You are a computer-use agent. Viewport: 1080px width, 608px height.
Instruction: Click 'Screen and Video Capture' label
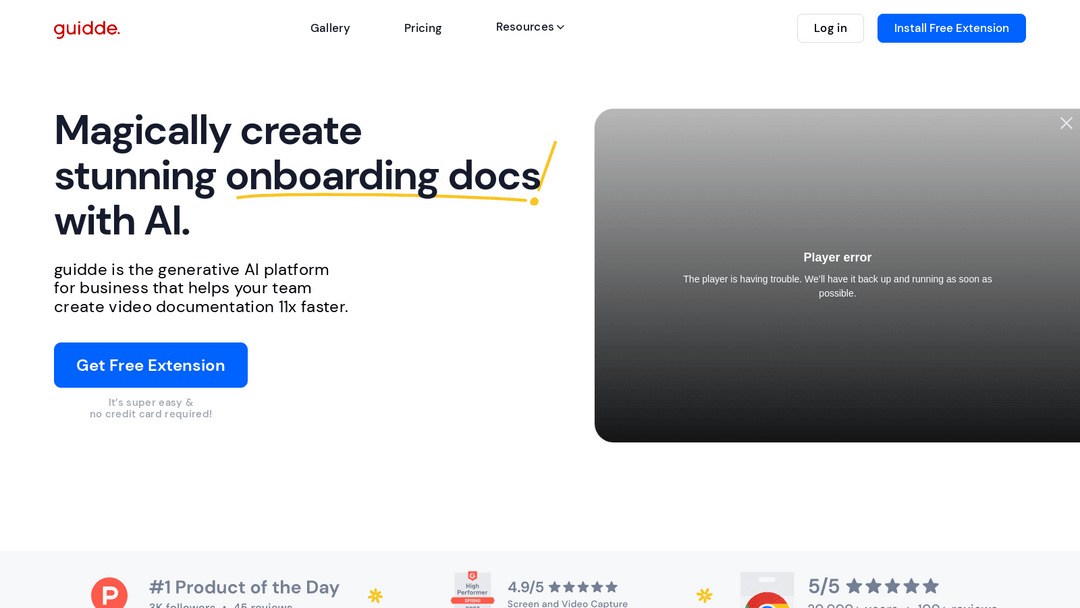568,604
